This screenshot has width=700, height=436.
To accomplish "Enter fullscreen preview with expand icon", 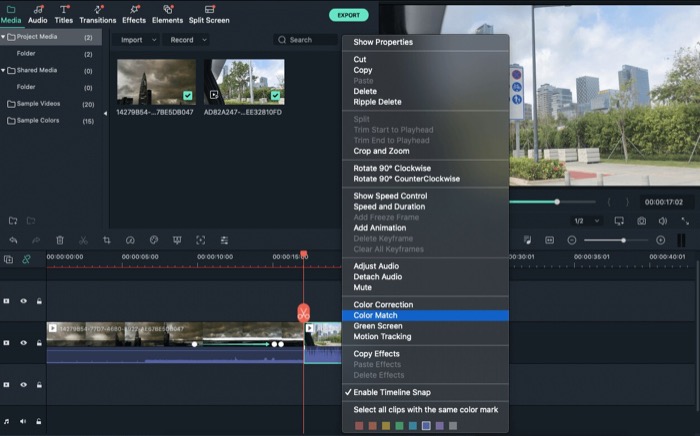I will [x=685, y=221].
